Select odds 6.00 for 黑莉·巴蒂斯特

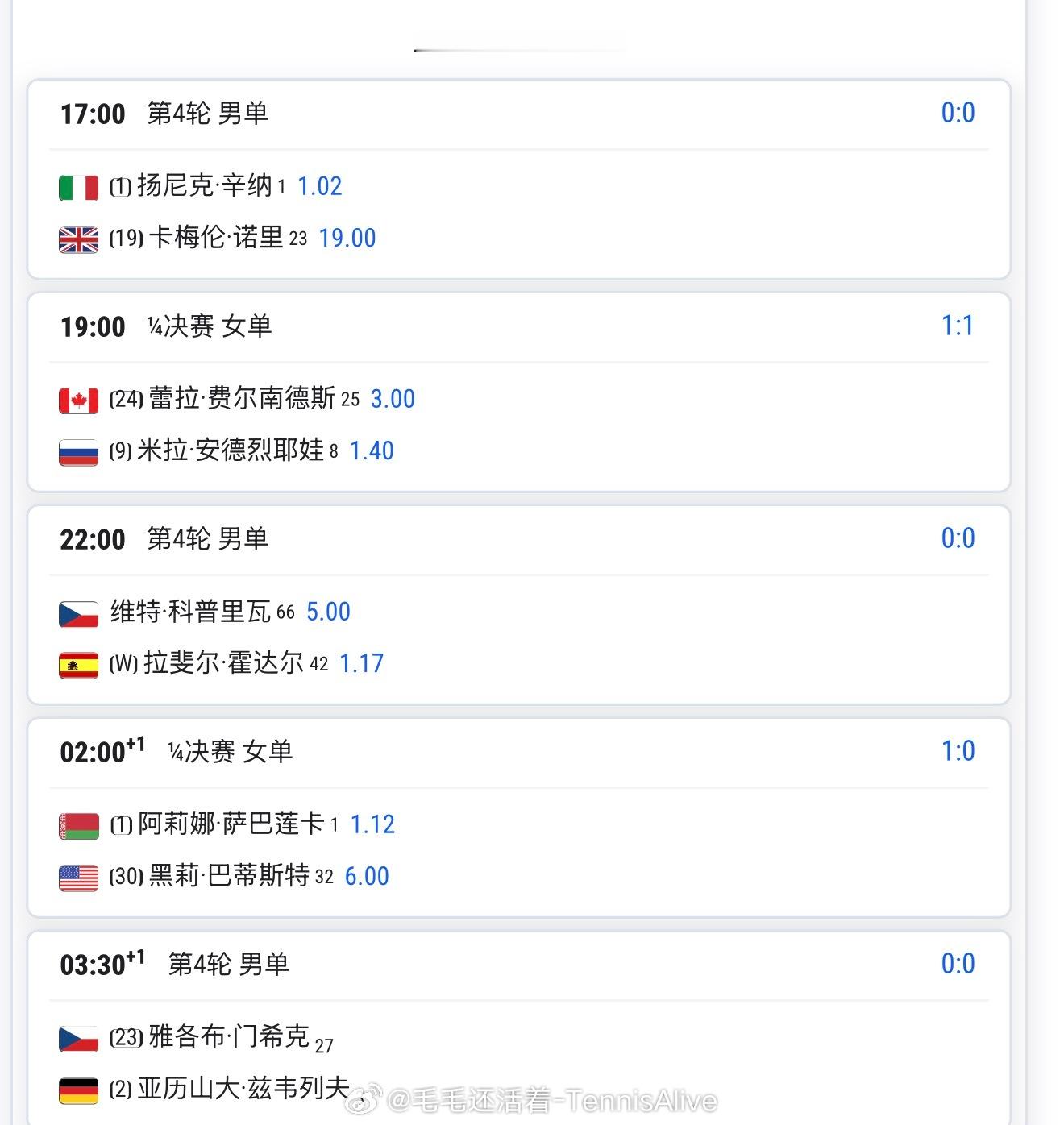click(x=367, y=876)
